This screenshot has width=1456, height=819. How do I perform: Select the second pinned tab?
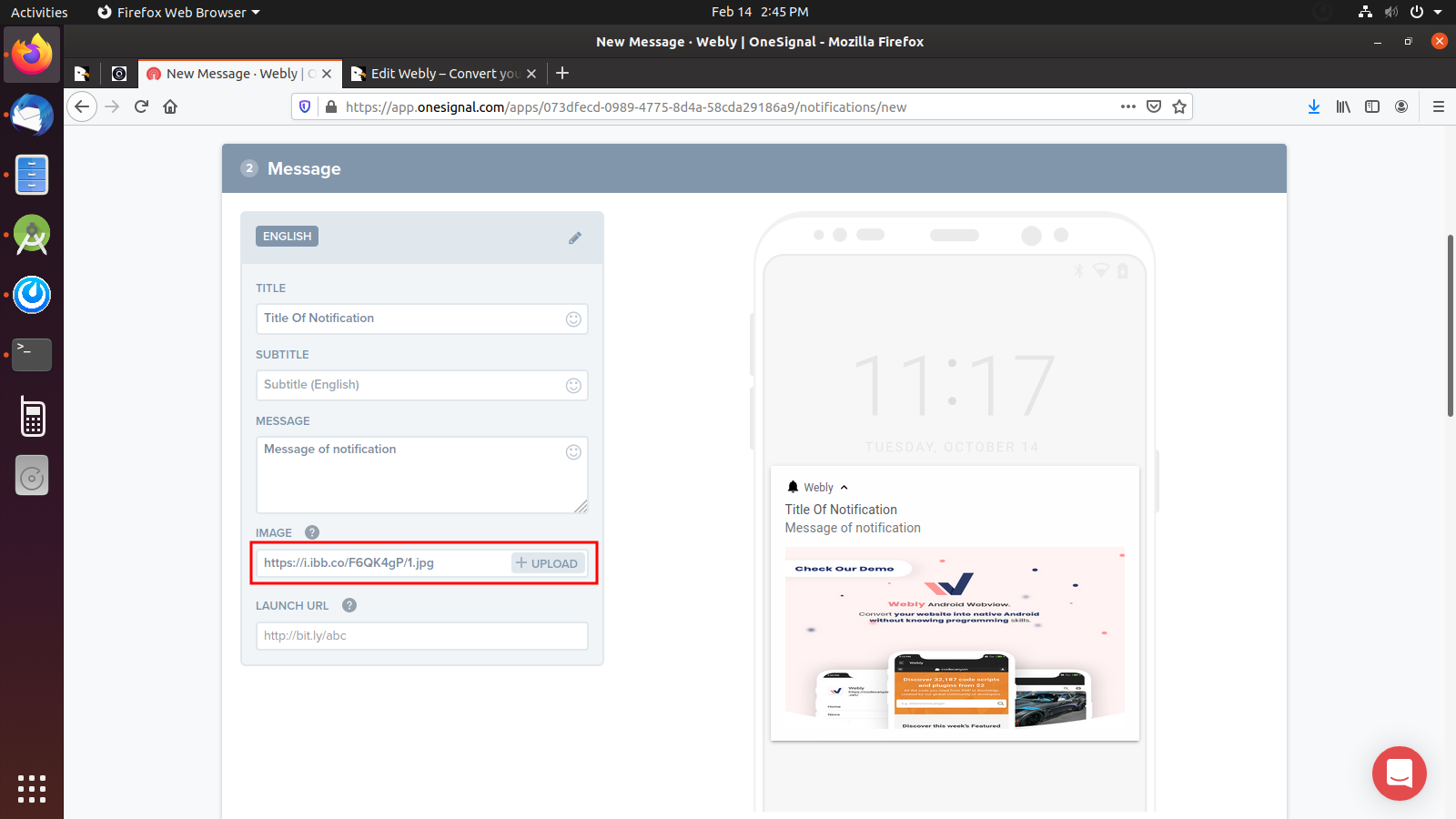tap(119, 74)
